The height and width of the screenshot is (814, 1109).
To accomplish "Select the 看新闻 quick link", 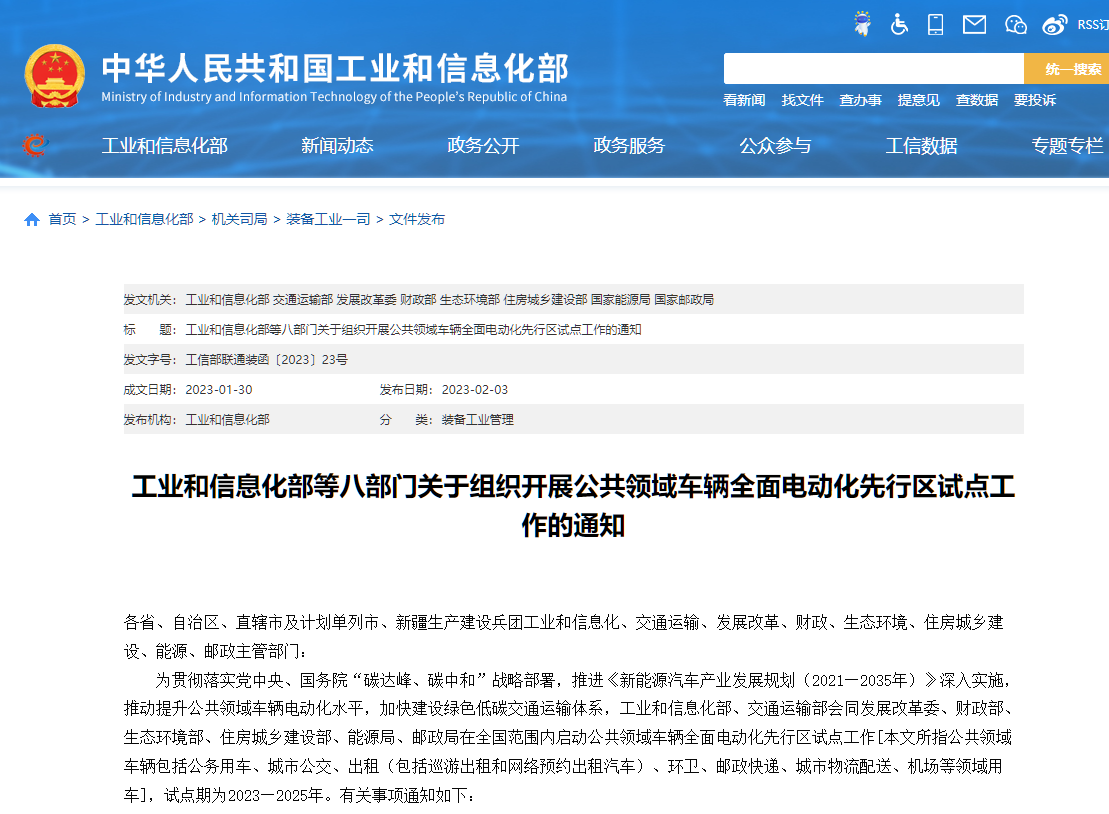I will (x=744, y=100).
